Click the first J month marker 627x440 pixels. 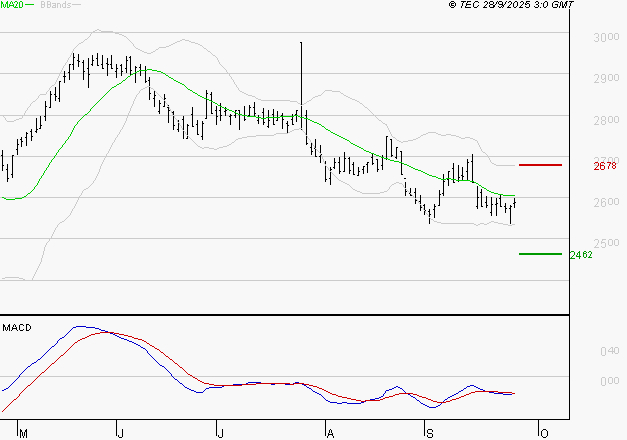coord(120,433)
